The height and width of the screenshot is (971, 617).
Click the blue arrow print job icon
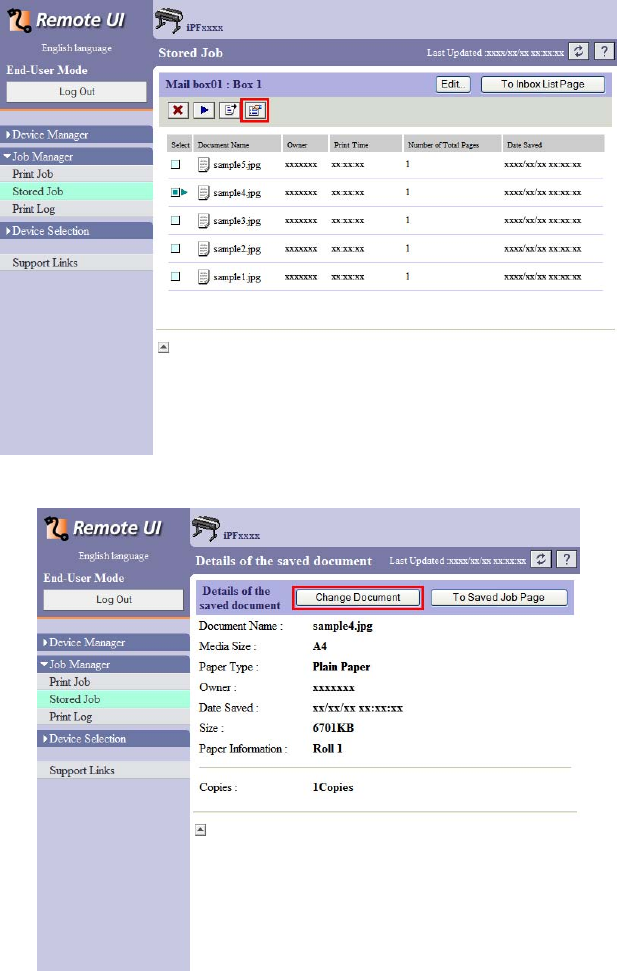pos(203,110)
